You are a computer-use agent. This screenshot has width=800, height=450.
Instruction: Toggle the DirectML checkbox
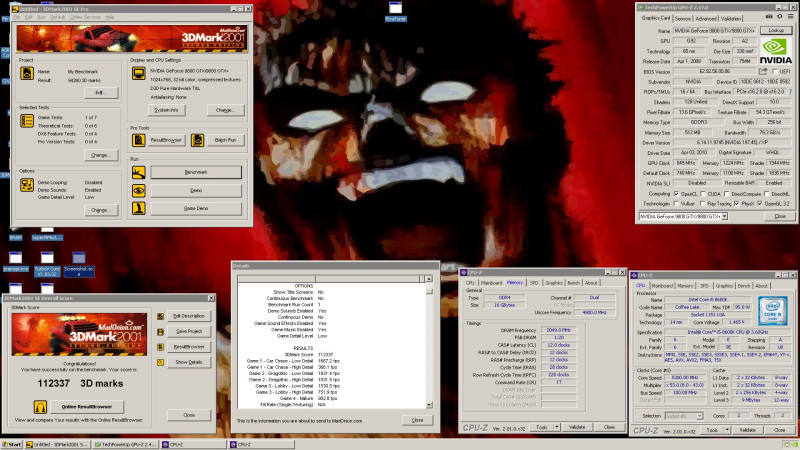click(766, 194)
